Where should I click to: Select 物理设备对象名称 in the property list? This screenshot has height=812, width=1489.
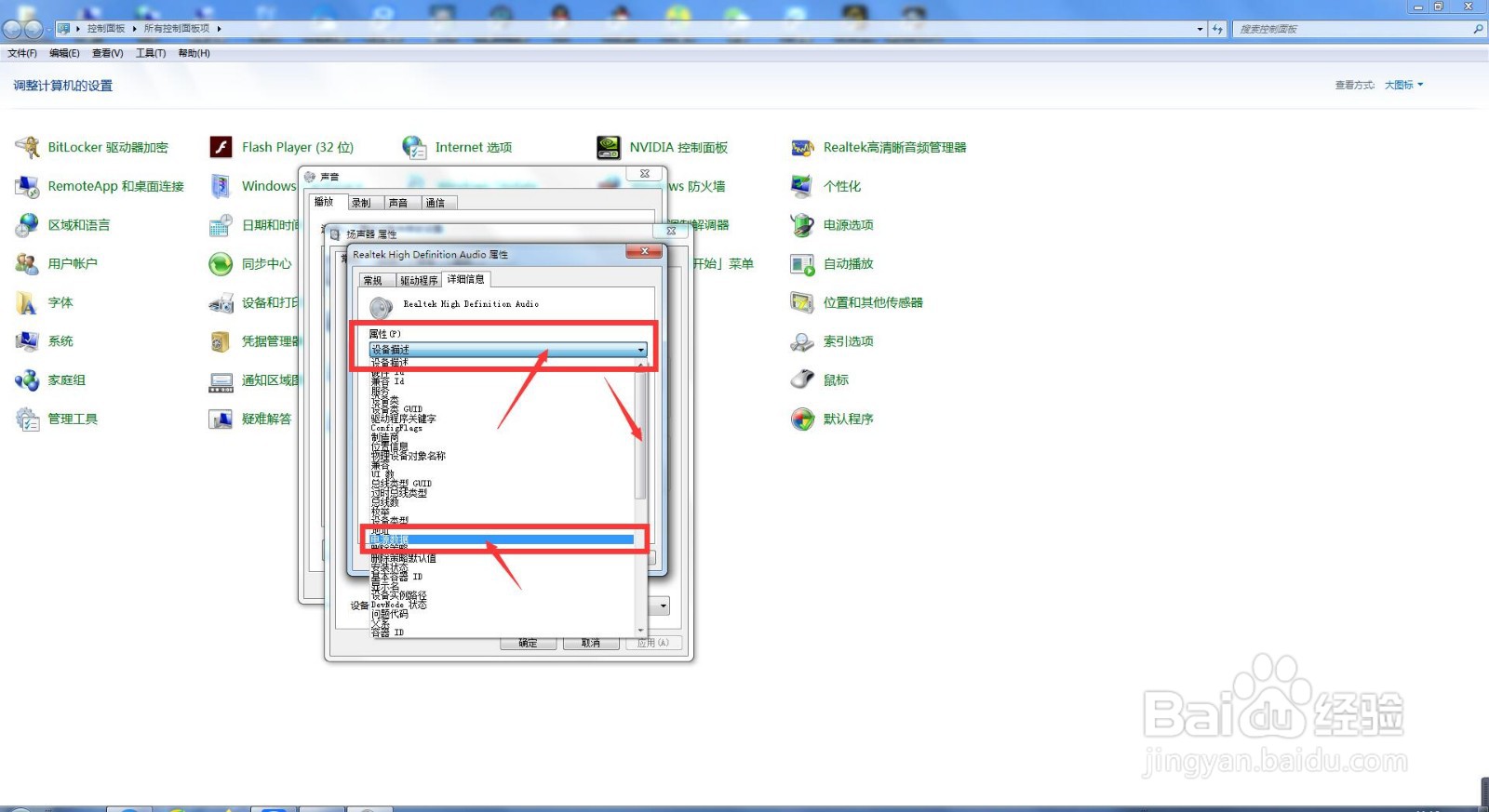click(502, 456)
